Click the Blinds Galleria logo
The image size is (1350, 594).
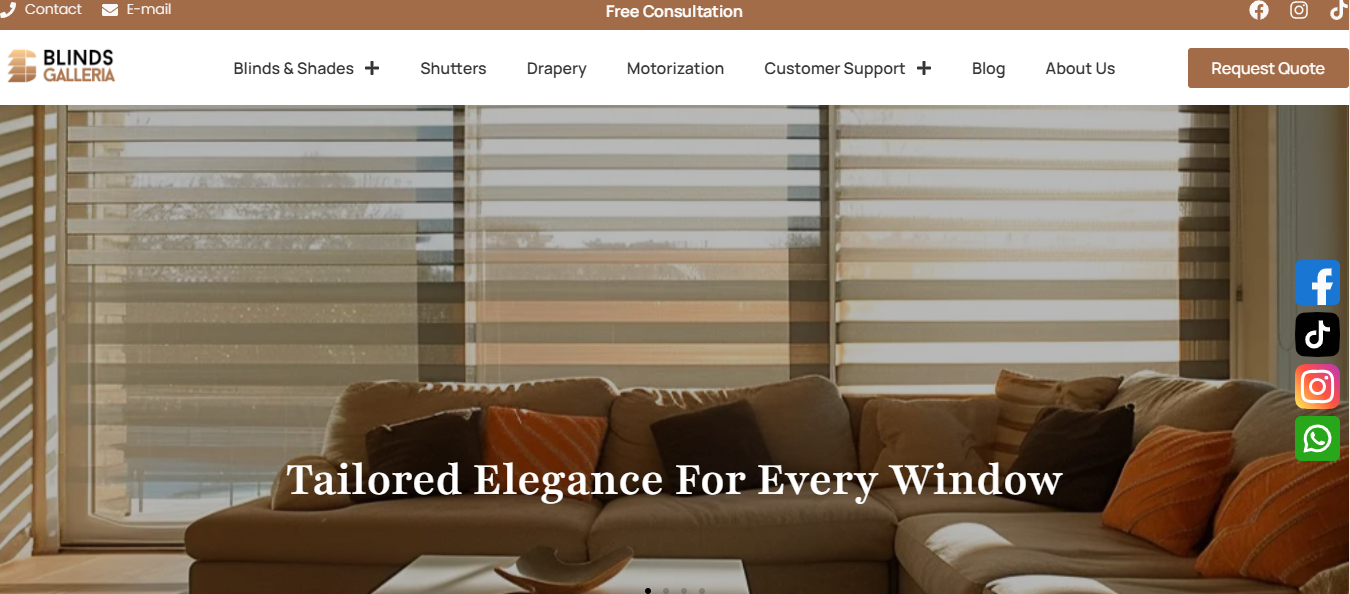[61, 66]
